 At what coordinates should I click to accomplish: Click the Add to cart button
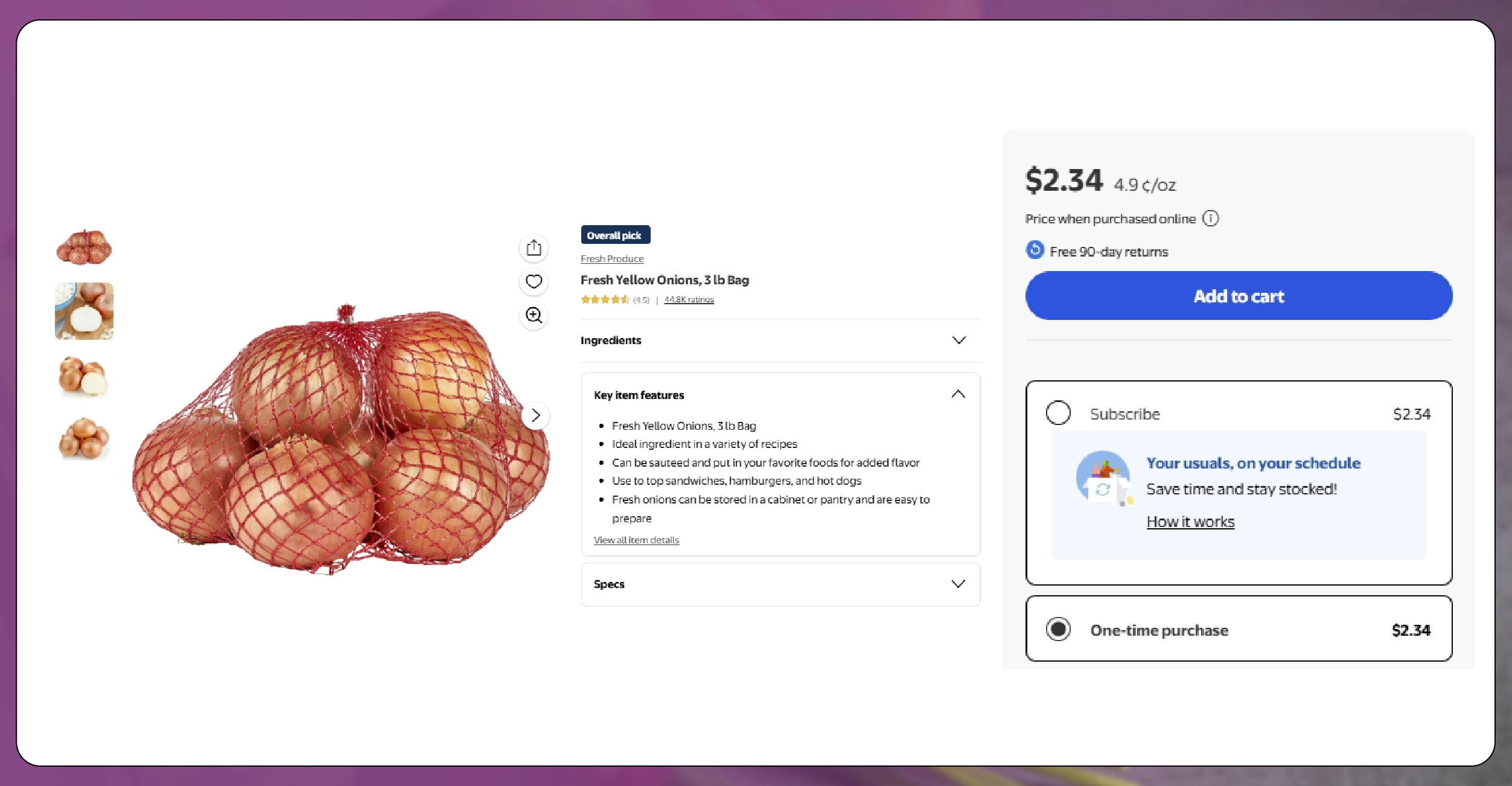click(1239, 296)
